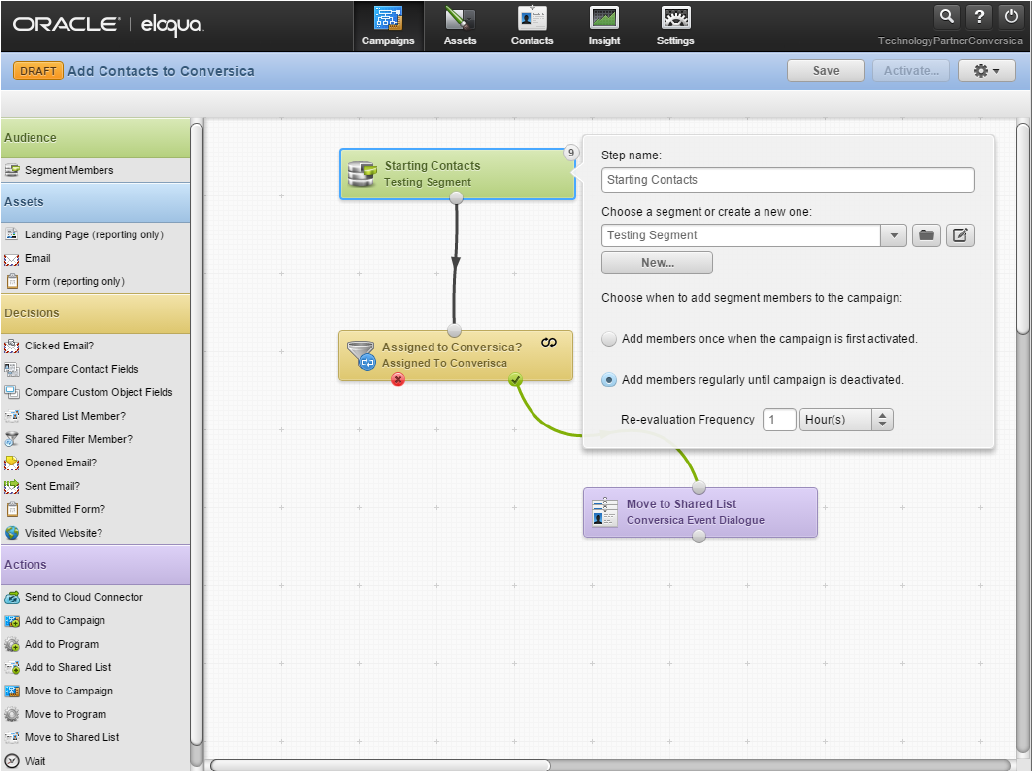The width and height of the screenshot is (1032, 771).
Task: Click the canvas horizontal scrollbar
Action: [380, 765]
